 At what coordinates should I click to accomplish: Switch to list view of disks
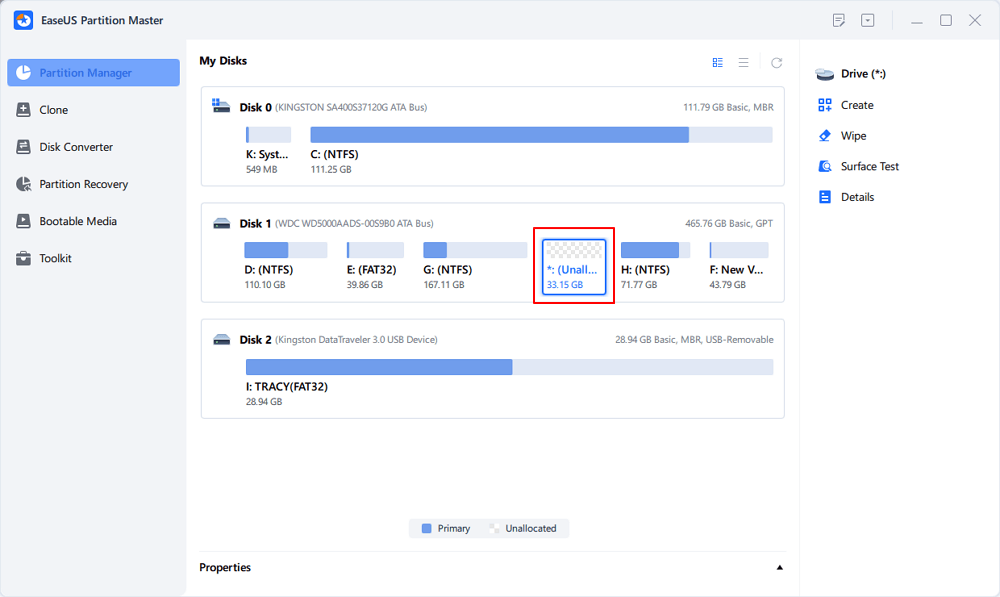(743, 62)
